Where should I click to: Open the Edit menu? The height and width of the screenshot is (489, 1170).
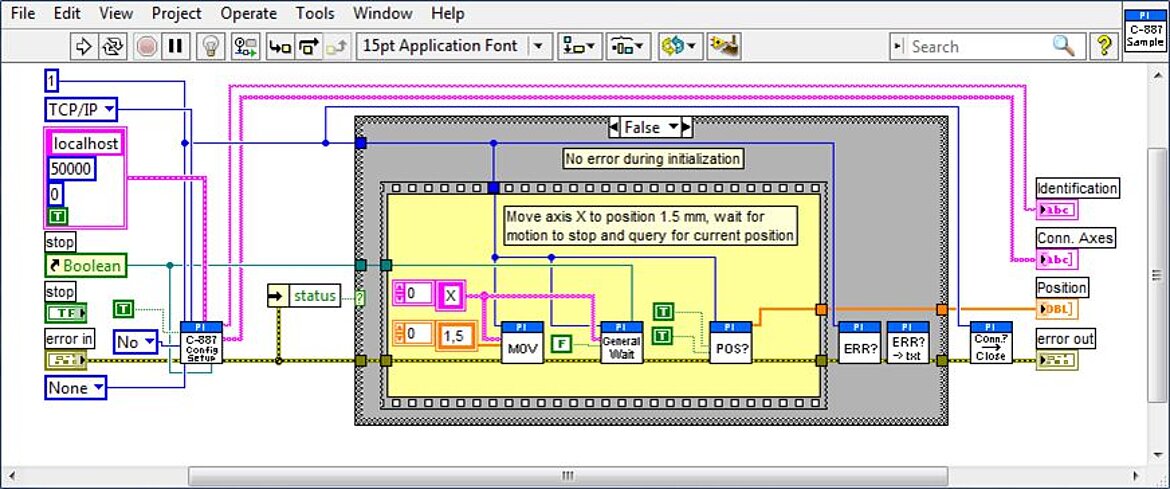click(x=67, y=13)
